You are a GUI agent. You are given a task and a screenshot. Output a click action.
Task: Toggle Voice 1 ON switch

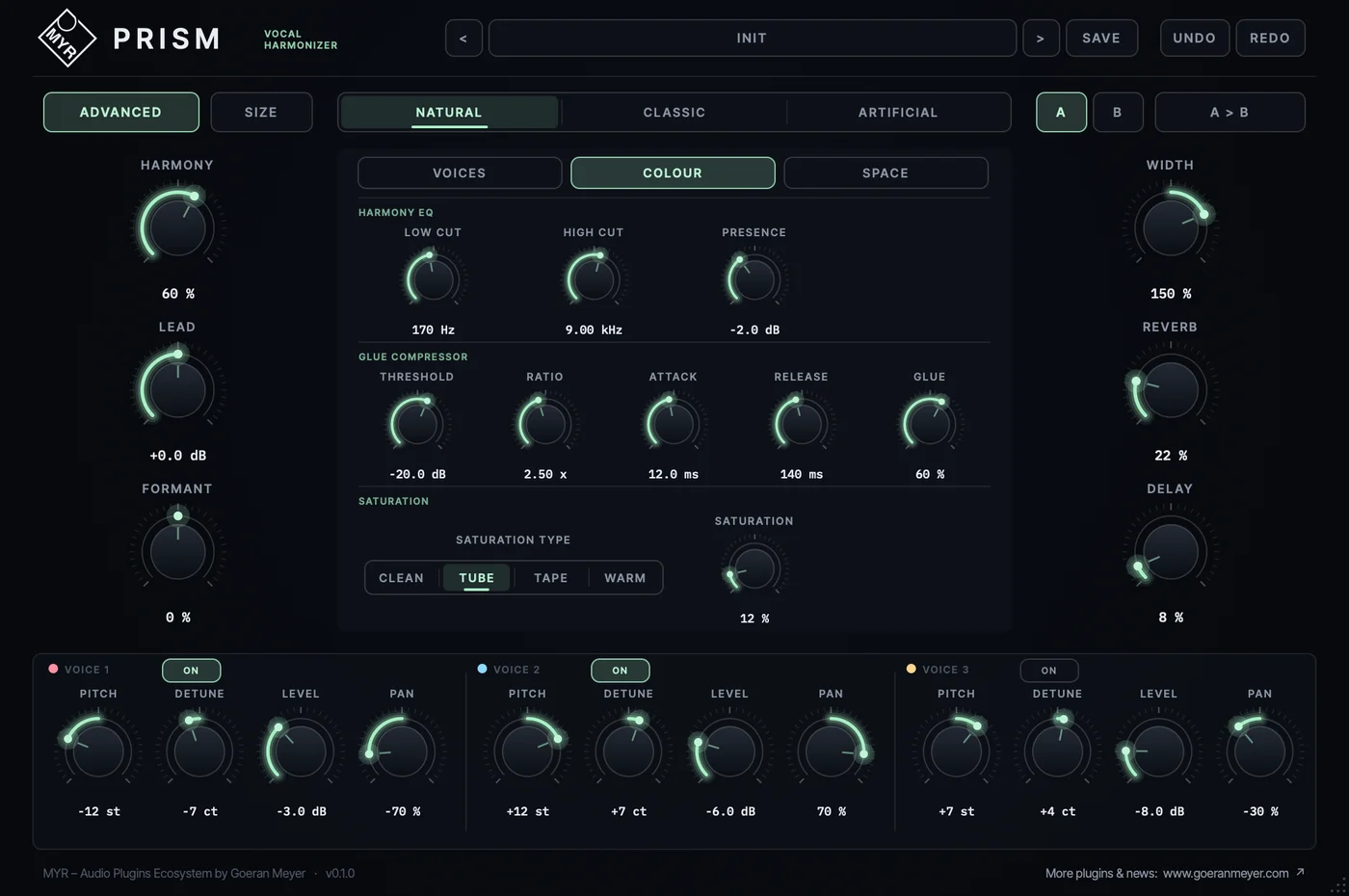pos(191,671)
